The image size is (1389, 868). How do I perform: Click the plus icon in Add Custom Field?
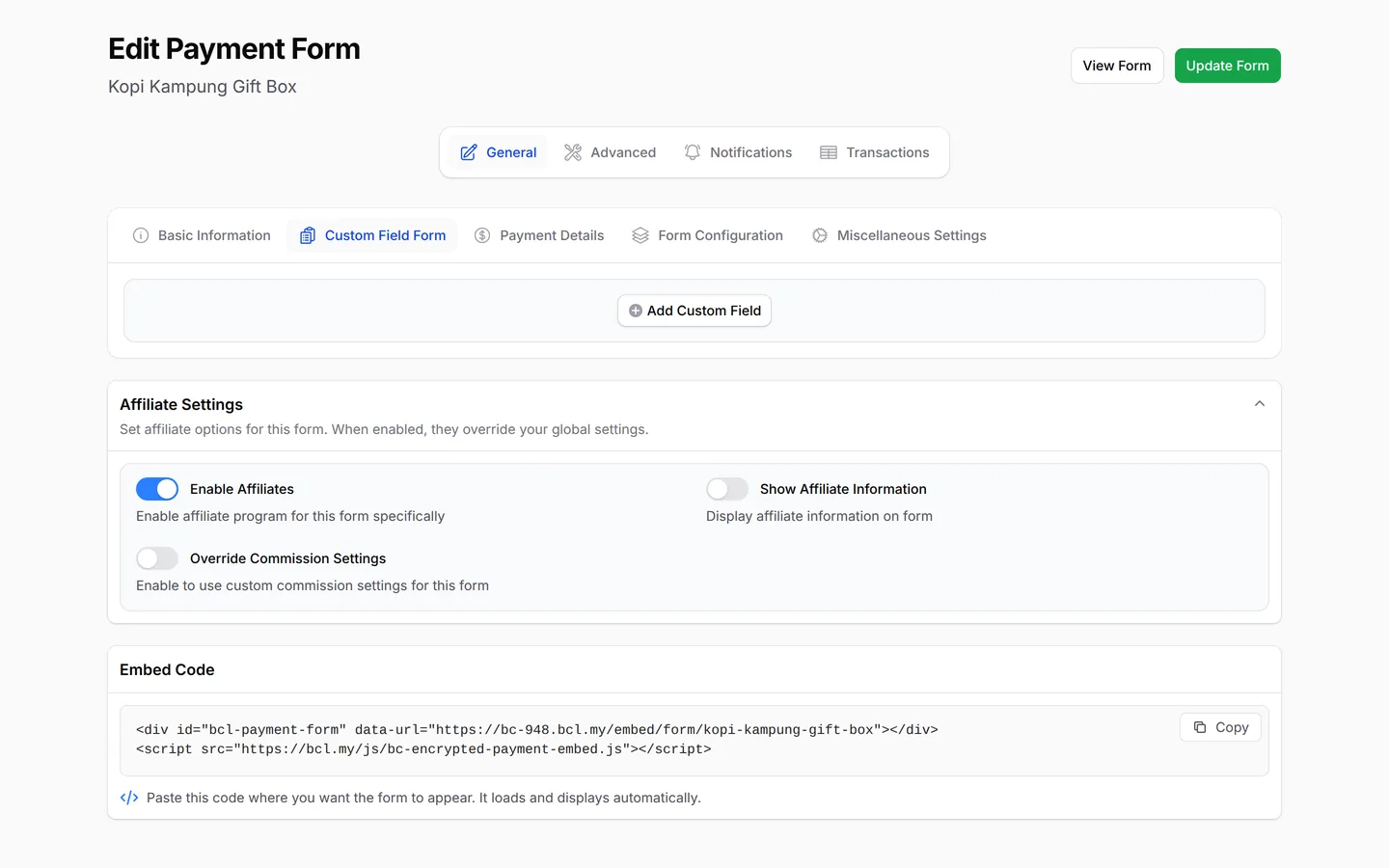(x=636, y=311)
